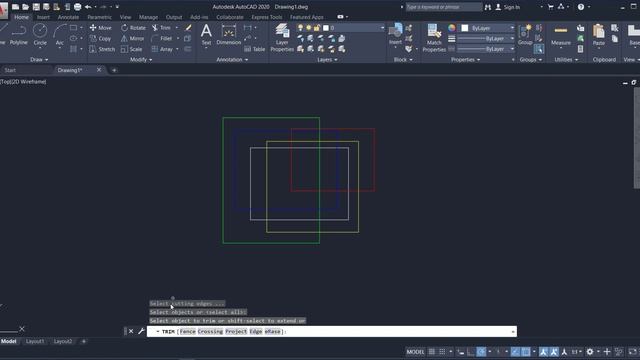Click the Crossing option in command line
640x360 pixels.
pos(210,331)
